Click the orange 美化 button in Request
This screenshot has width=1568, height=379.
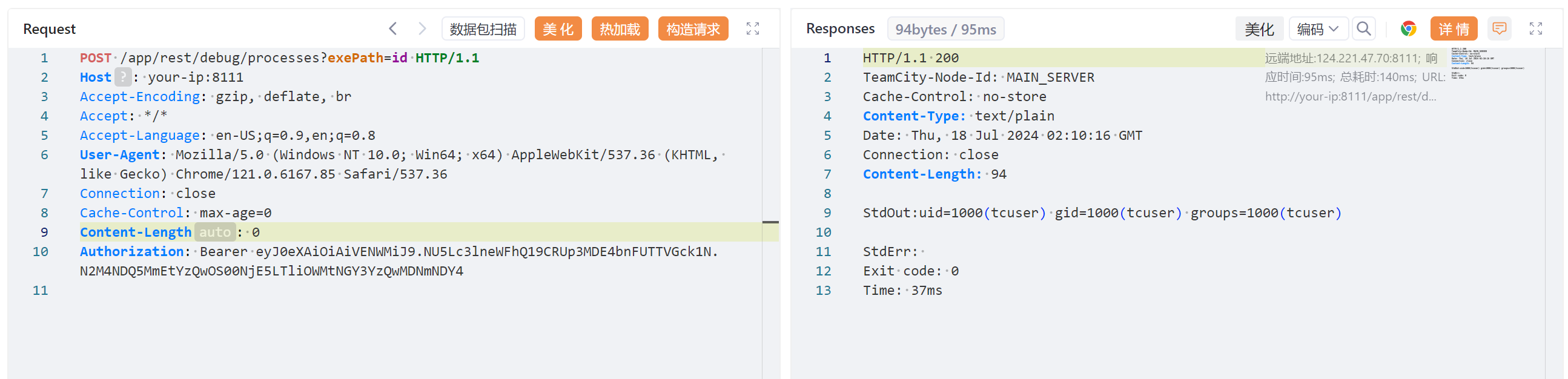point(558,28)
